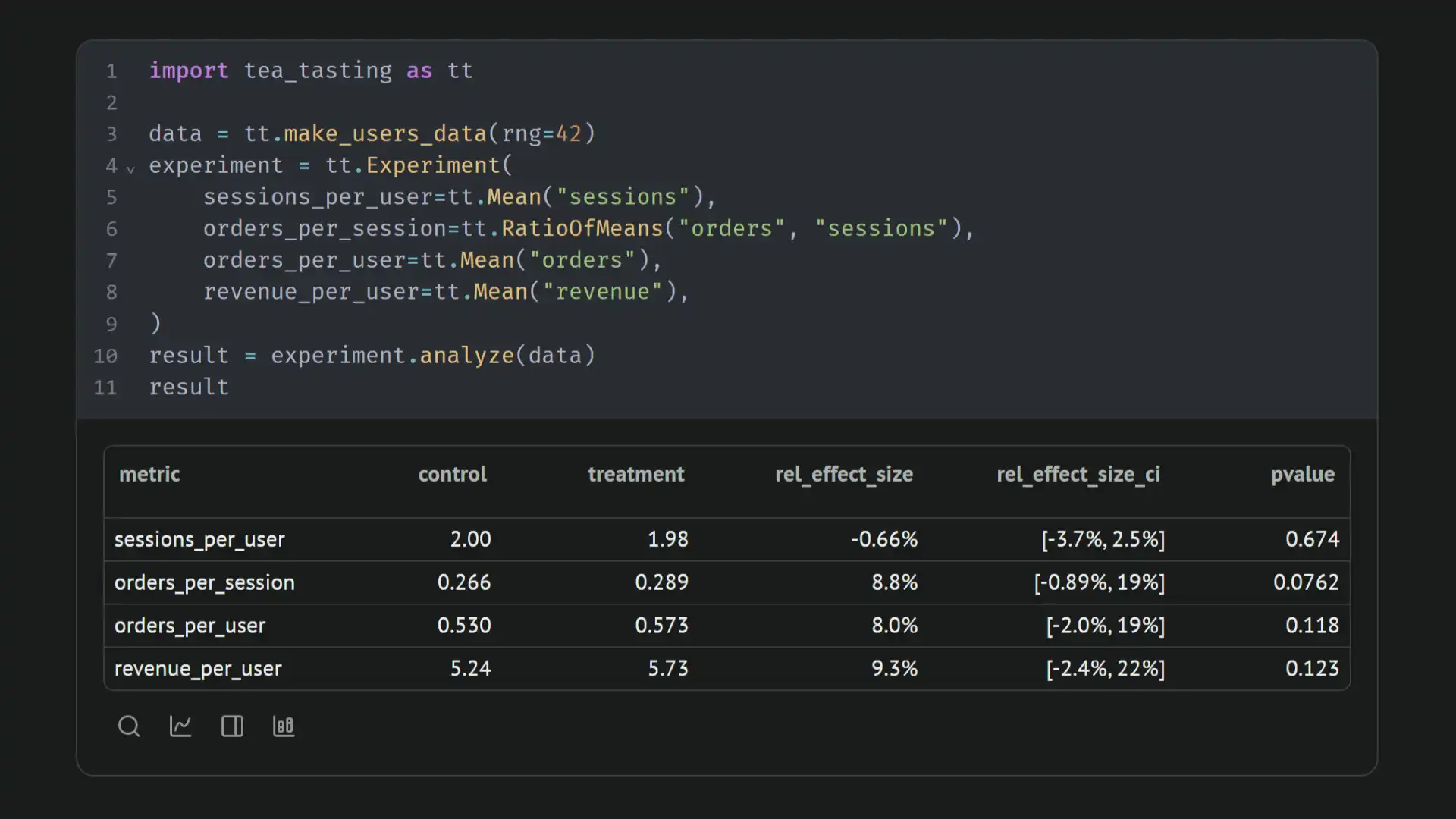Place cursor on RatioOfMeans in code
This screenshot has height=819, width=1456.
(x=582, y=229)
